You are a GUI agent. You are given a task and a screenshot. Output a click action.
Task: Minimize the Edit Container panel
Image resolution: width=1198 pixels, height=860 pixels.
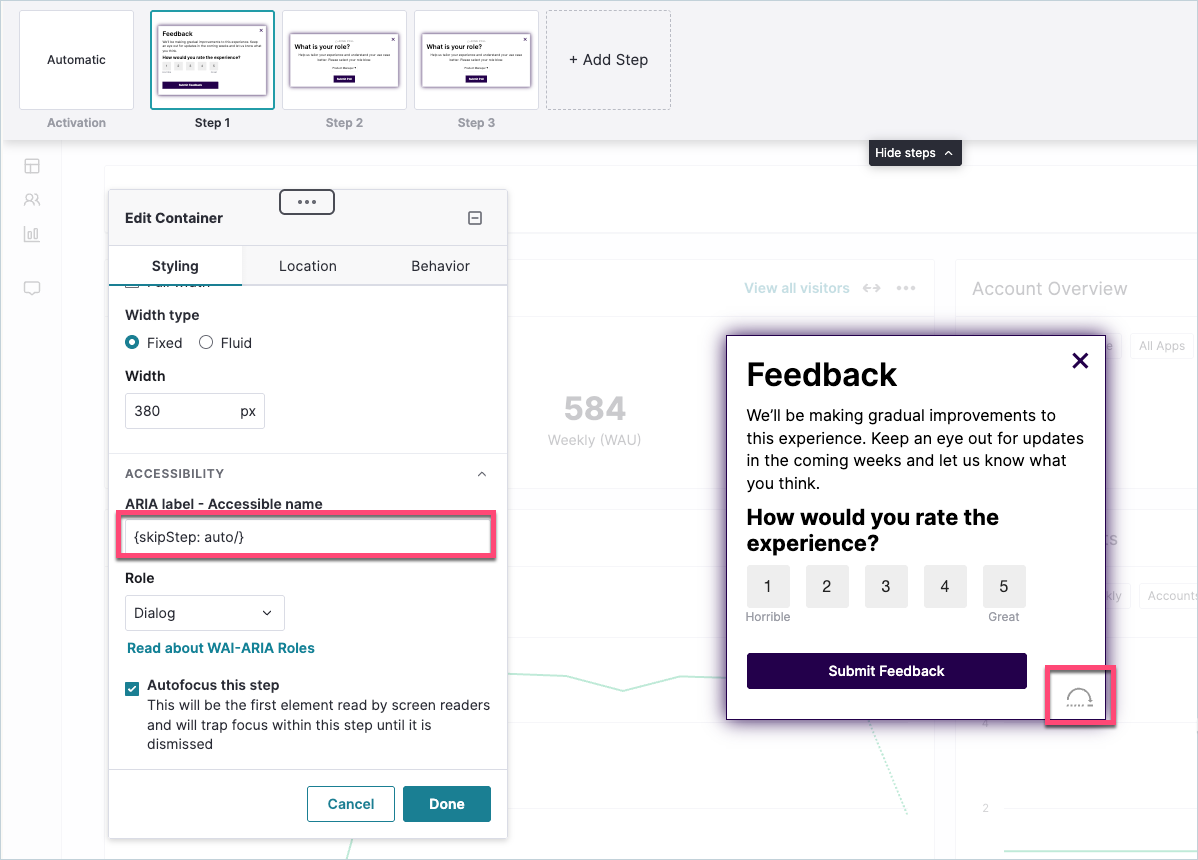(474, 218)
